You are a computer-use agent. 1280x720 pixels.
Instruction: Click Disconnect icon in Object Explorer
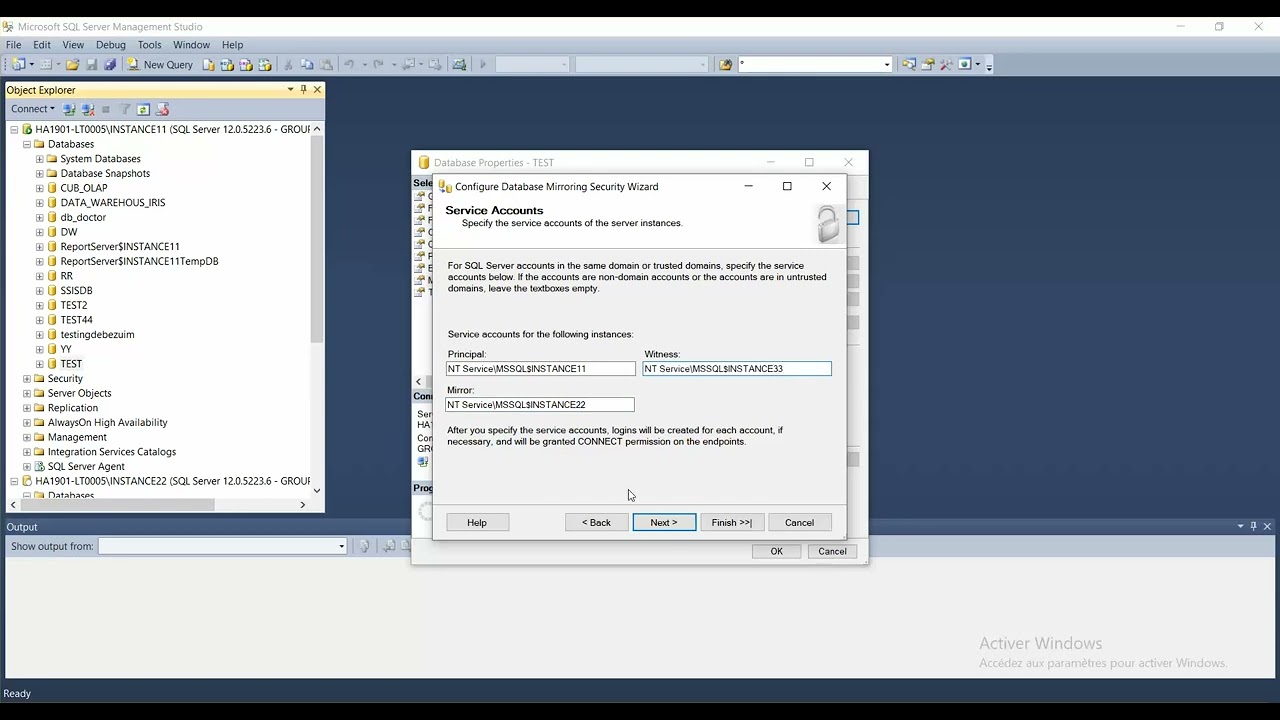[88, 109]
